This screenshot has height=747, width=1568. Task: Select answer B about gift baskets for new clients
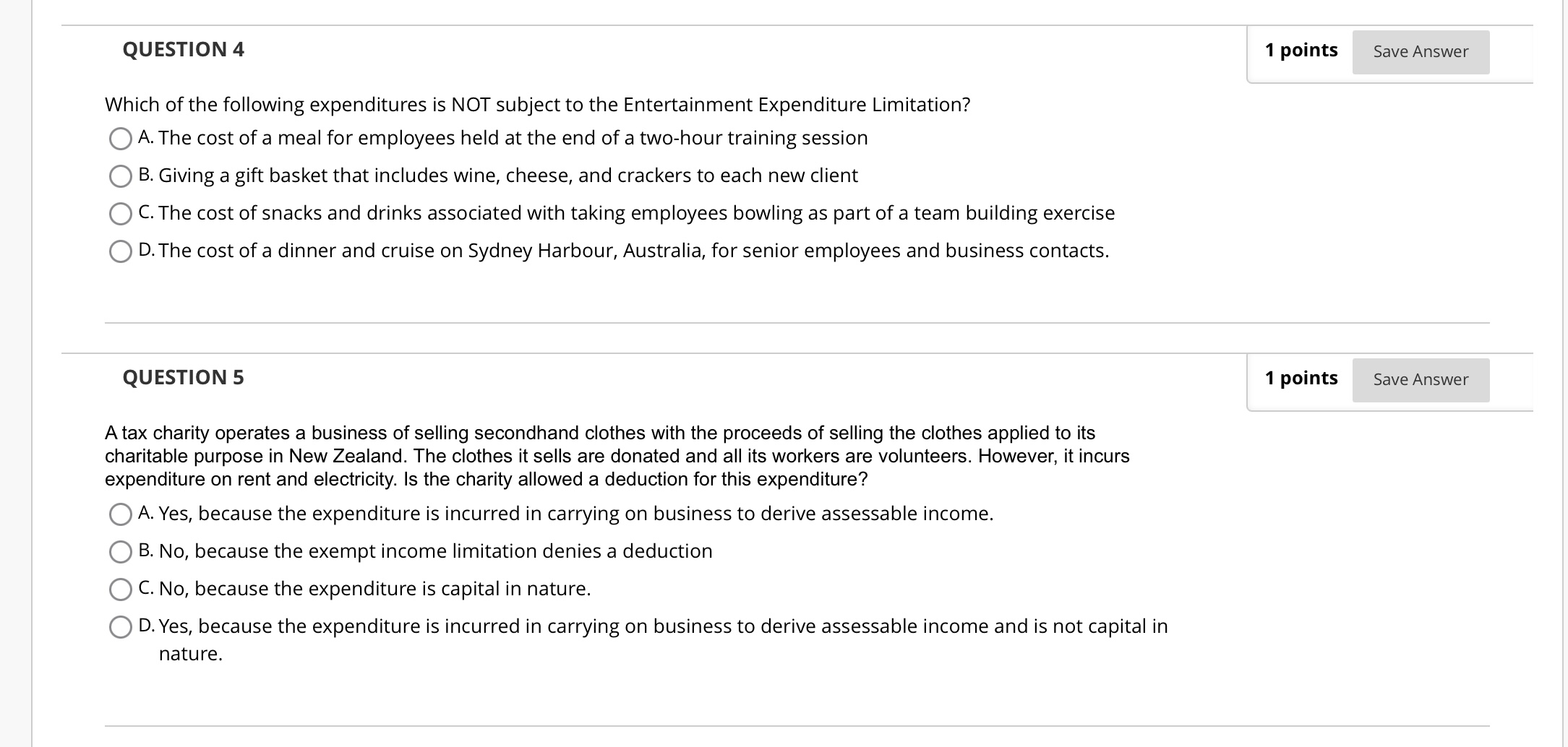(121, 175)
